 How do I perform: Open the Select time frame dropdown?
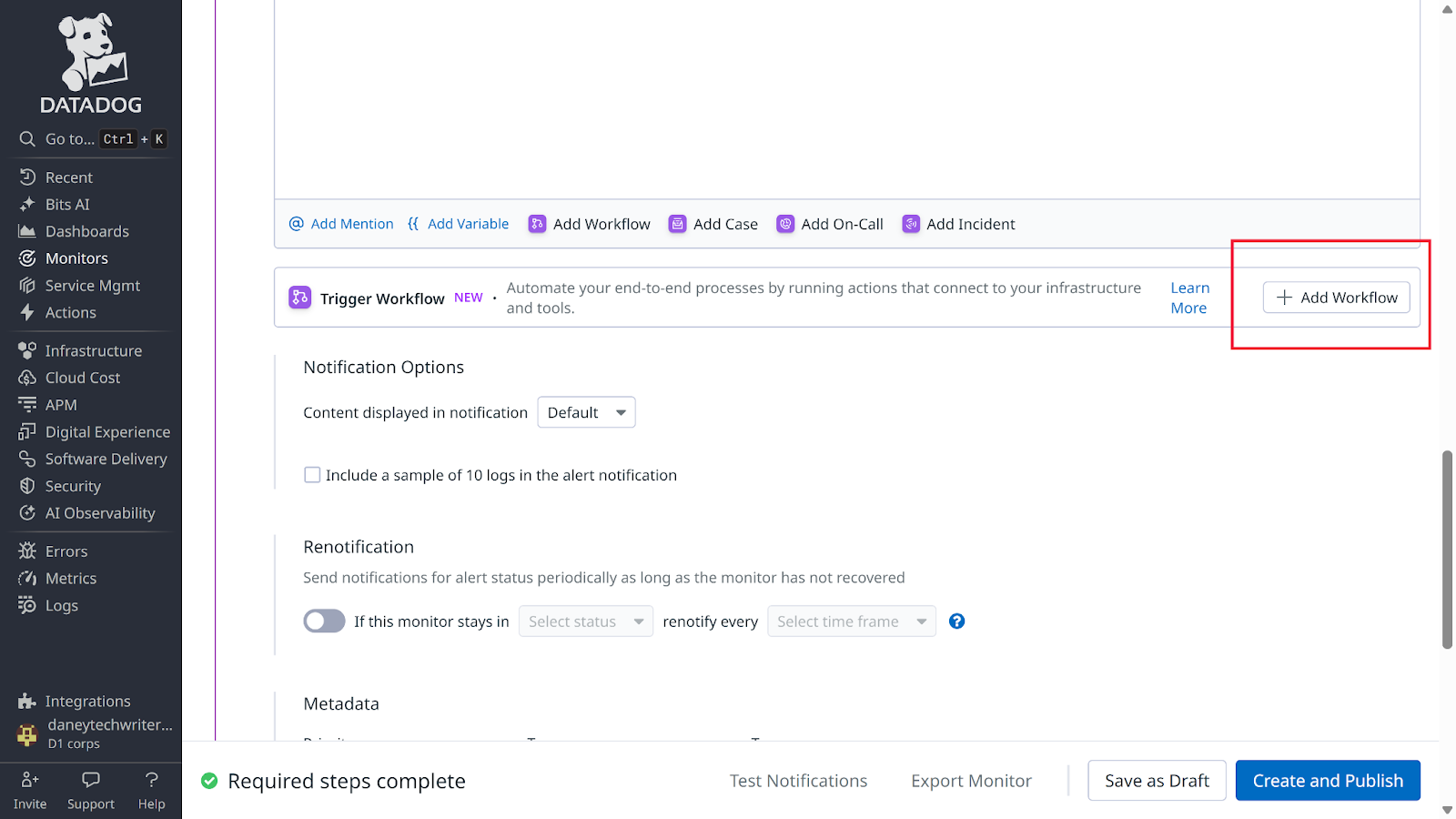(852, 622)
